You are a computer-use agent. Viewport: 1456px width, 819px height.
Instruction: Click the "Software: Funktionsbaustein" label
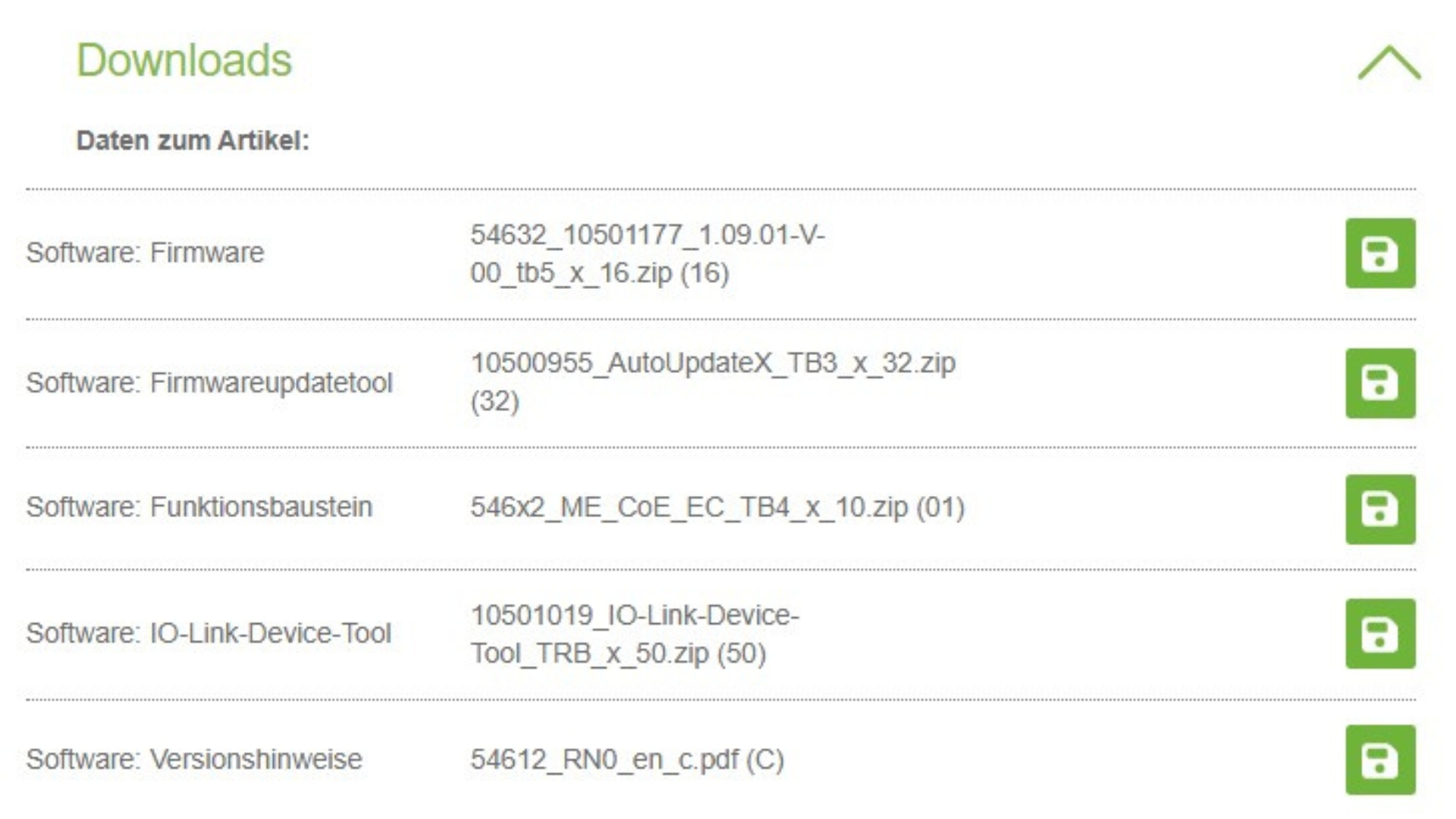pos(199,507)
